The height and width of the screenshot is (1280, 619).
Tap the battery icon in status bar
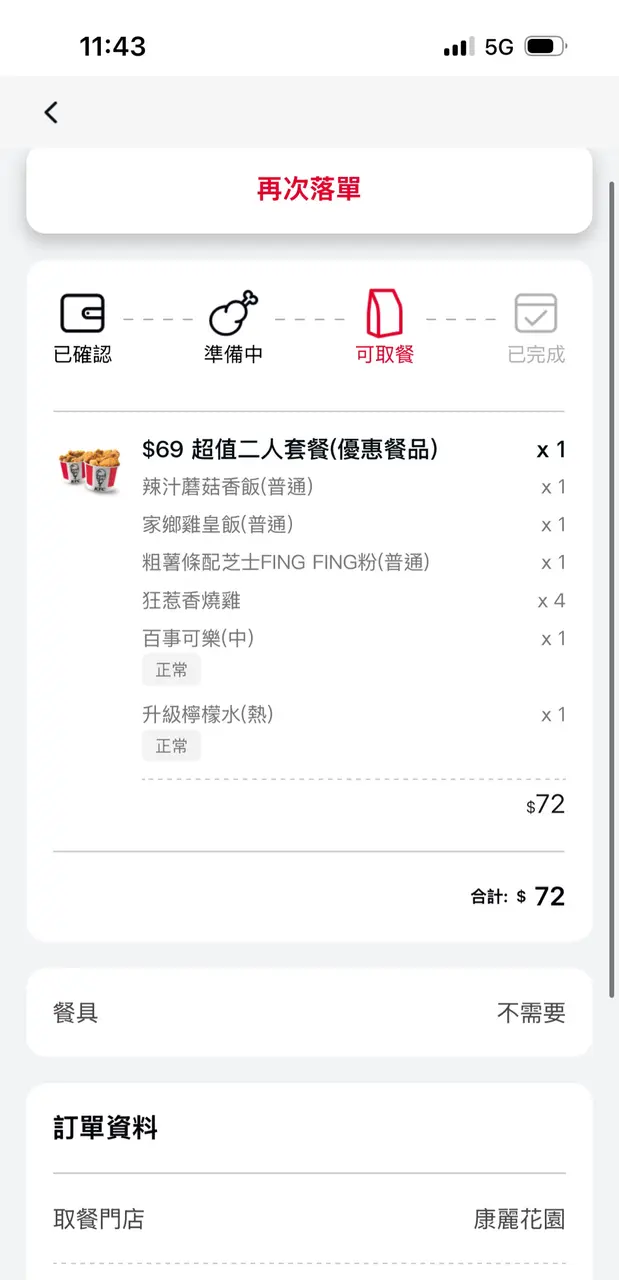pos(545,47)
